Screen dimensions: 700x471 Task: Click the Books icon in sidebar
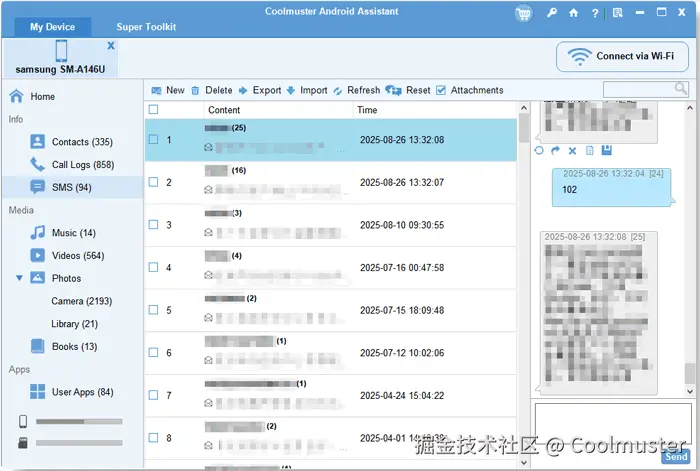coord(38,346)
